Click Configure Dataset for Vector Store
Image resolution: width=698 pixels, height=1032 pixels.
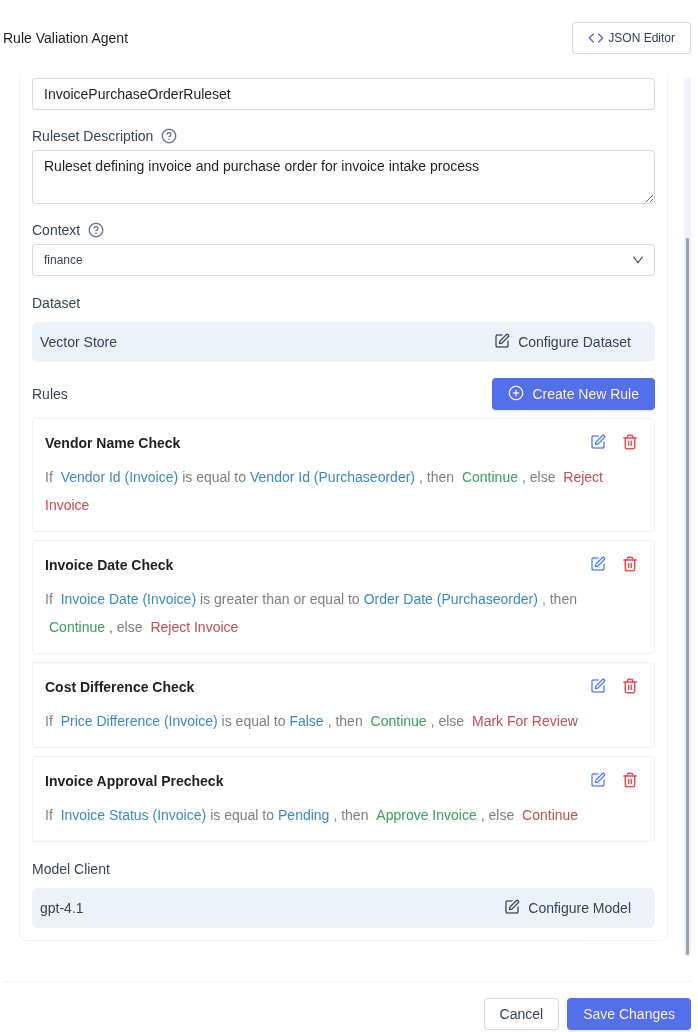click(x=563, y=342)
